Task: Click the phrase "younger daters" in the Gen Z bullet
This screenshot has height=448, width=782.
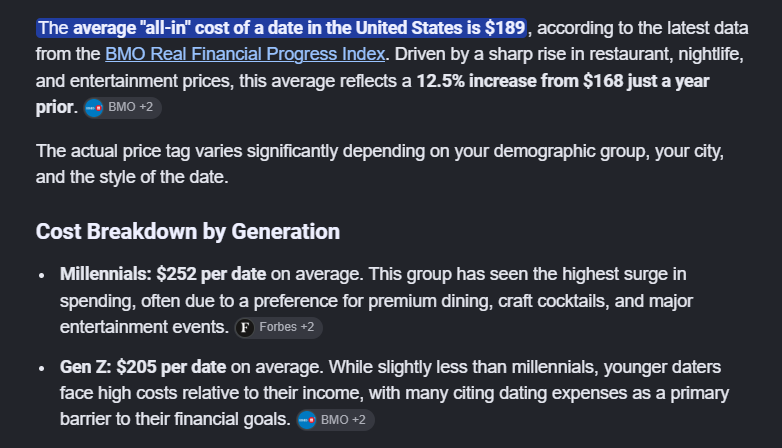Action: 662,367
